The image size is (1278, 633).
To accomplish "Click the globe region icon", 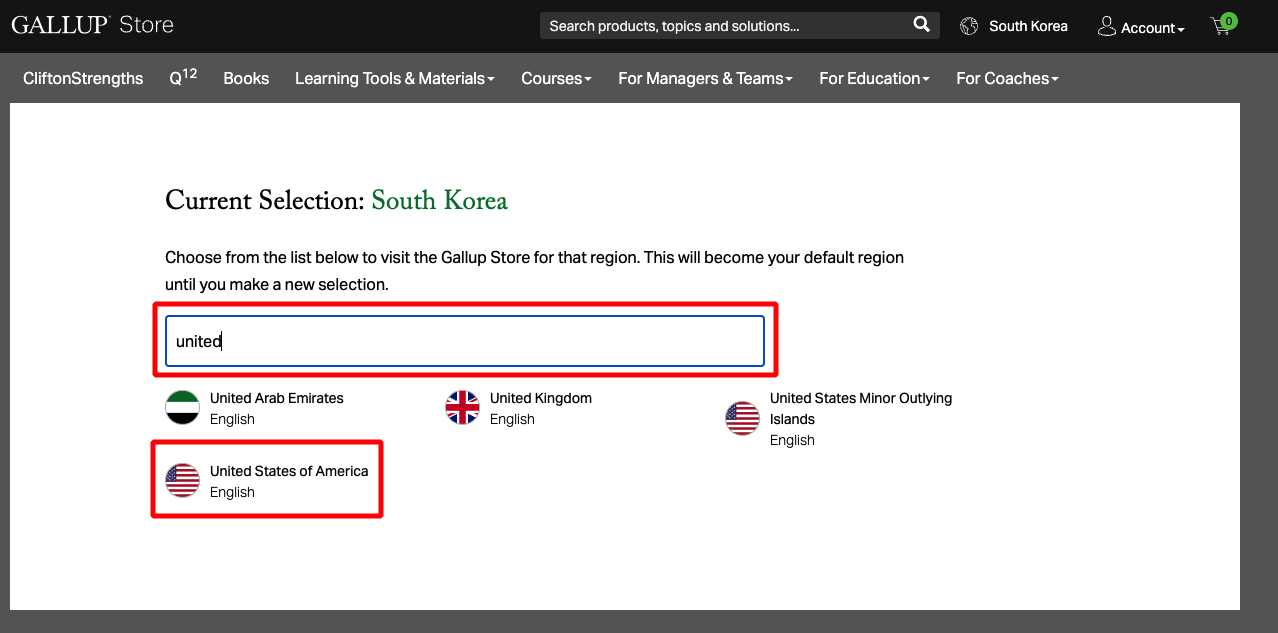I will click(968, 26).
